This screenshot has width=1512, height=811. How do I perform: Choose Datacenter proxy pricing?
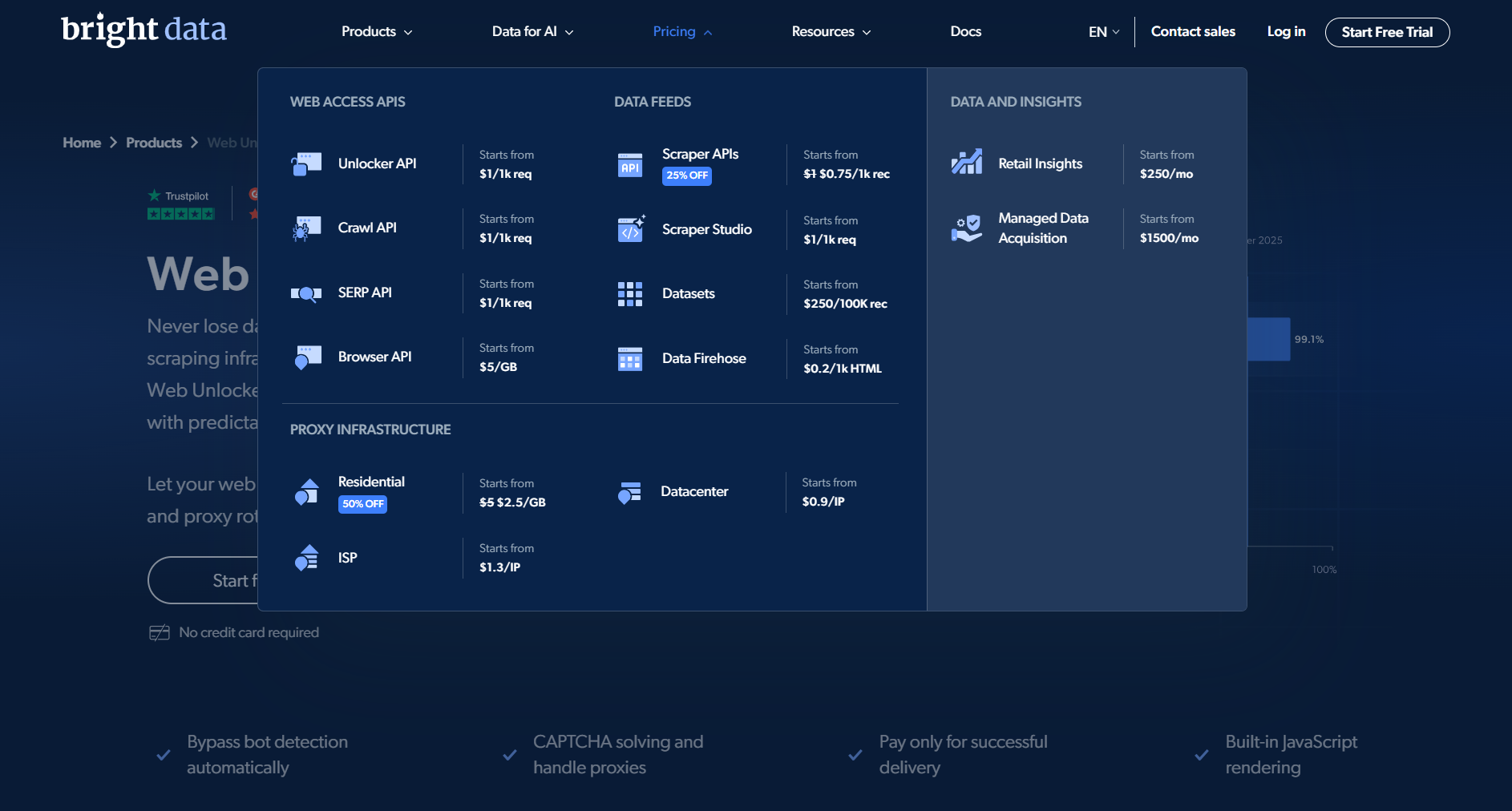coord(694,491)
